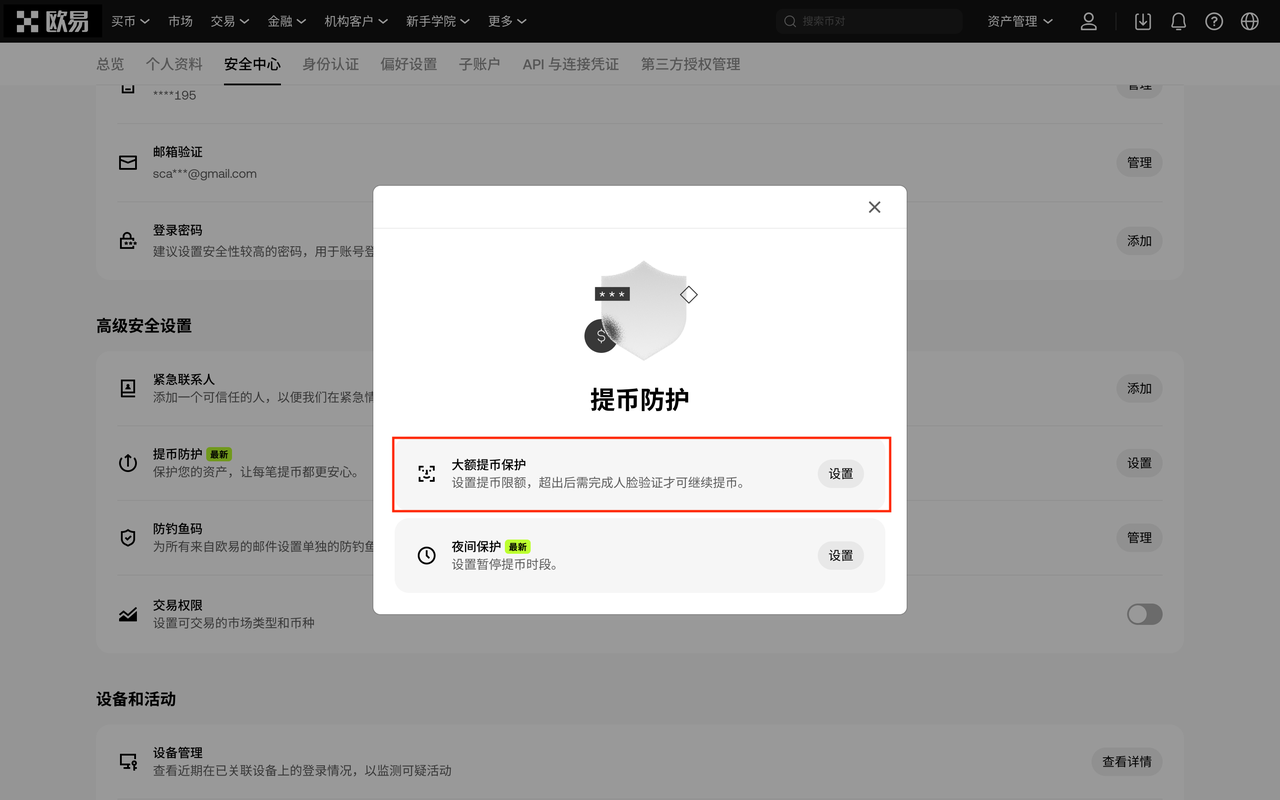Expand the 买币 dropdown menu
The height and width of the screenshot is (800, 1280).
(x=130, y=21)
